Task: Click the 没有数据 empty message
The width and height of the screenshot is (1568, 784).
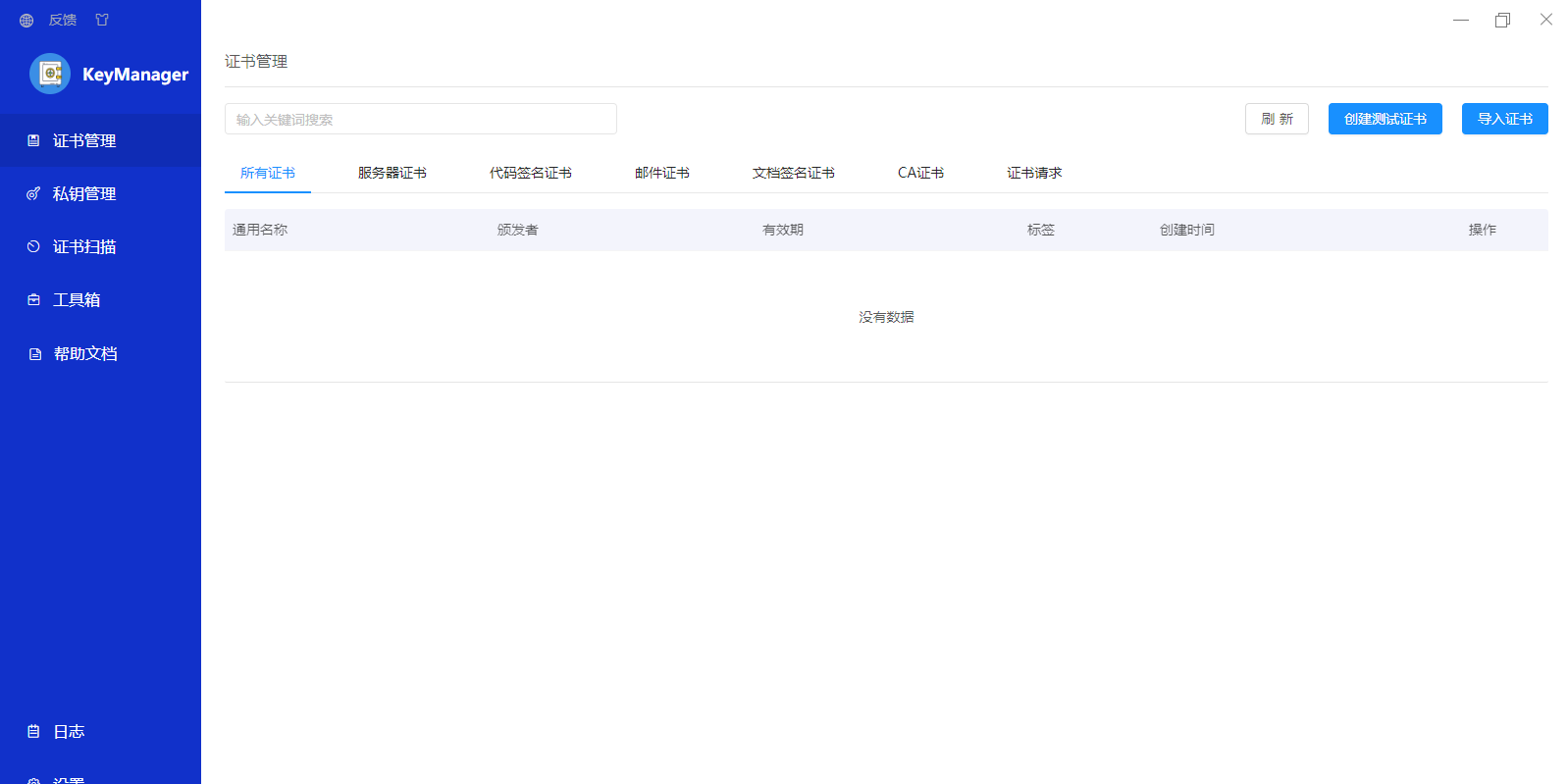Action: [886, 317]
